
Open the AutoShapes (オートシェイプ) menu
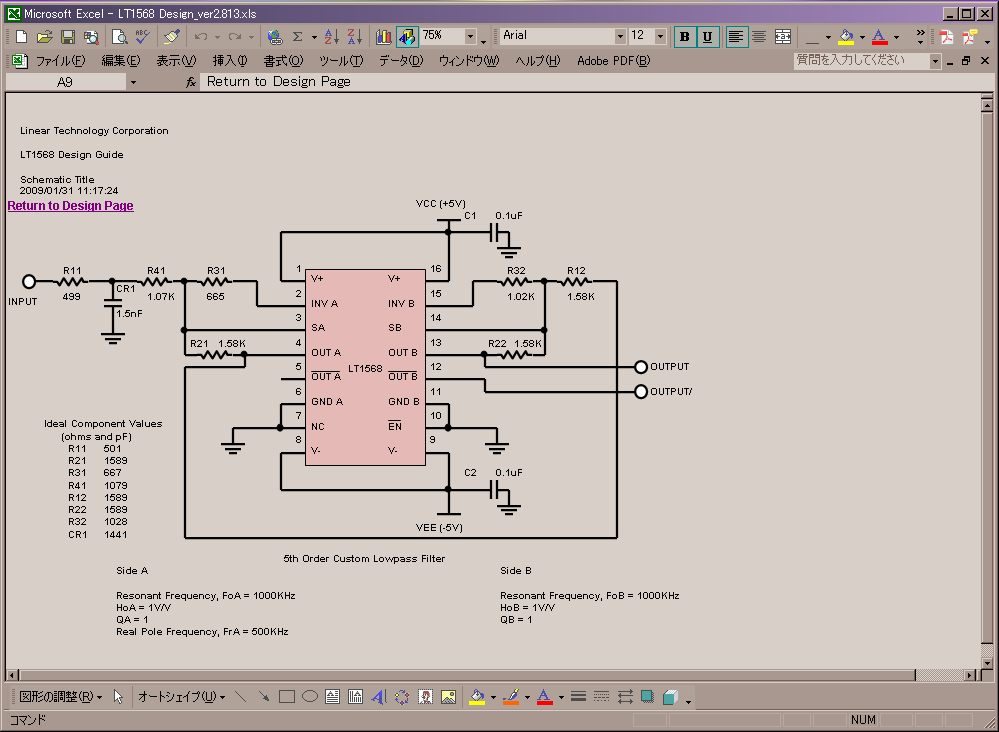point(182,697)
